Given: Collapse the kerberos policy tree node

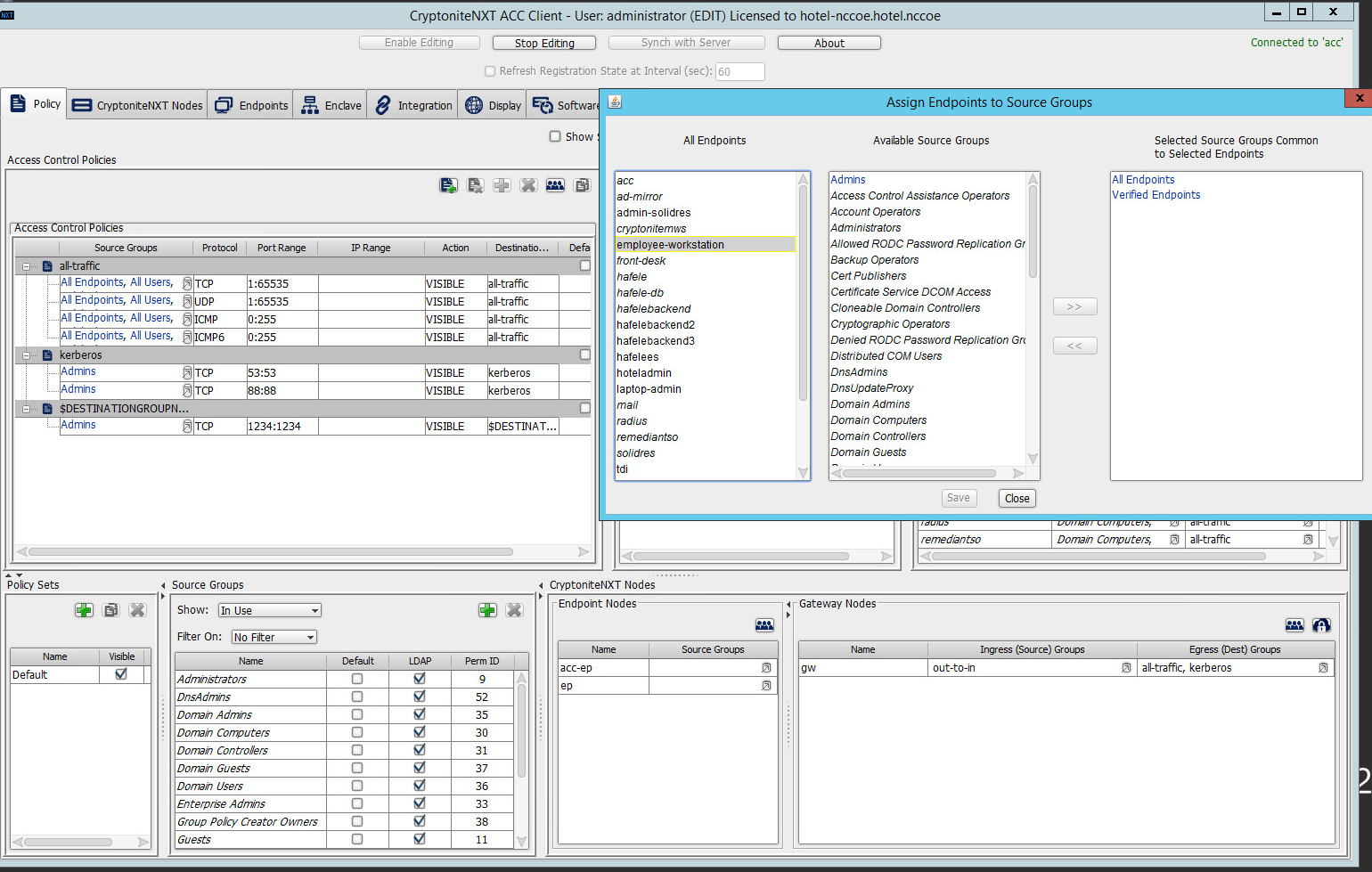Looking at the screenshot, I should click(x=27, y=355).
